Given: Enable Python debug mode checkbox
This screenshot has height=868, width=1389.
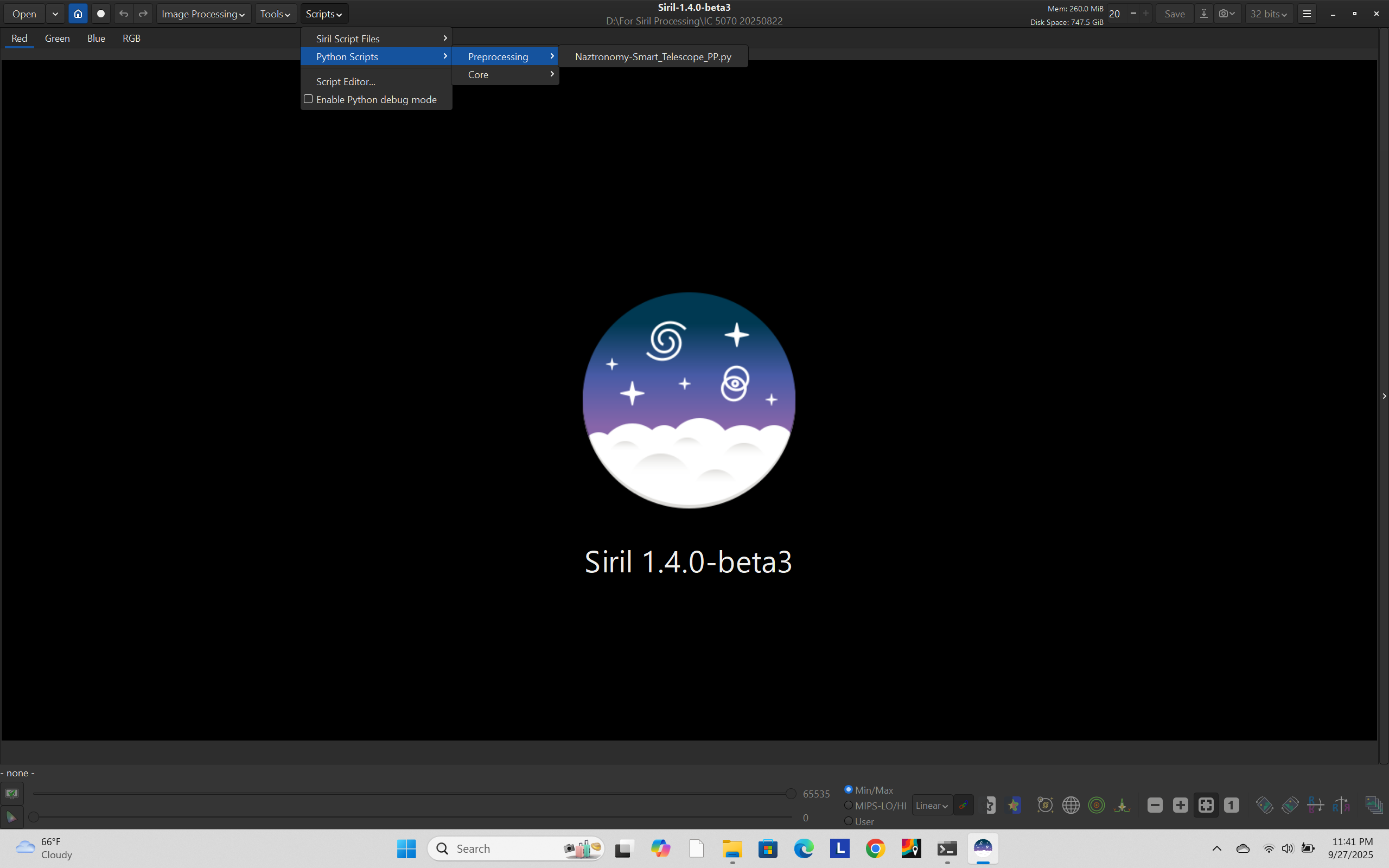Looking at the screenshot, I should [x=308, y=99].
